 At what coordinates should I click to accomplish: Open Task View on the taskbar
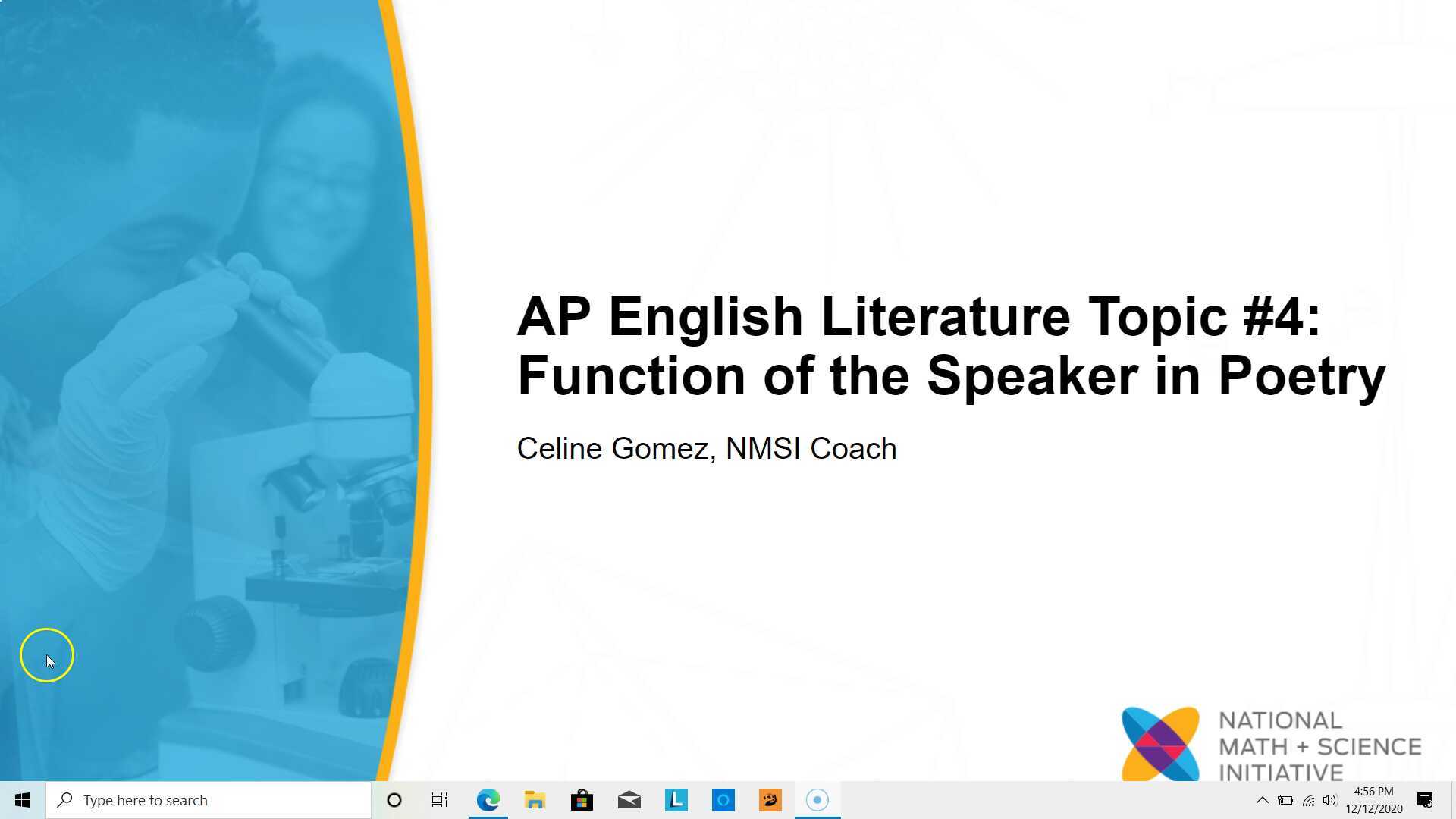(440, 800)
